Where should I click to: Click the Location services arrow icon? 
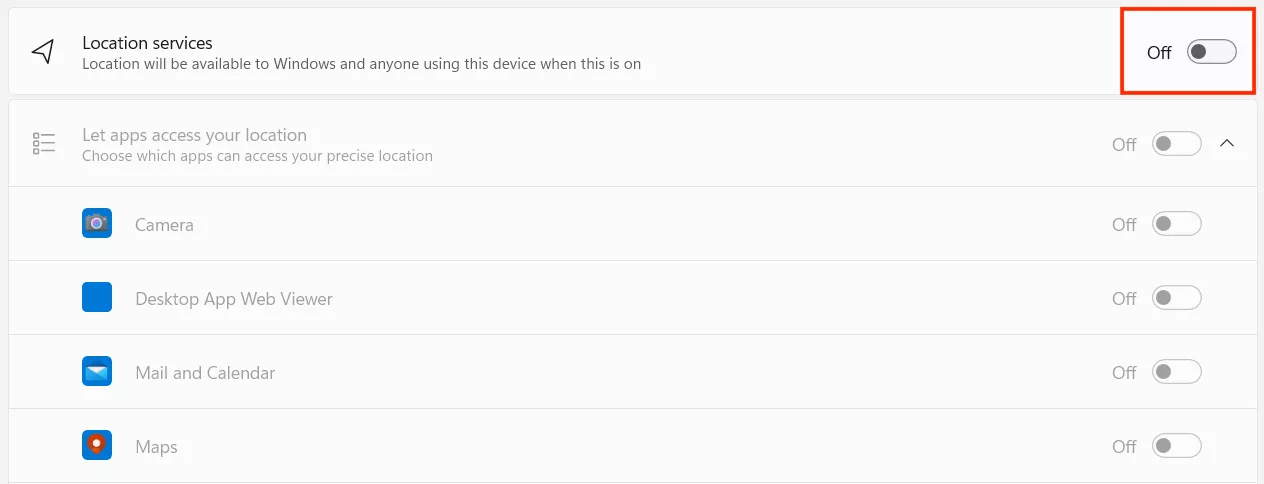43,52
